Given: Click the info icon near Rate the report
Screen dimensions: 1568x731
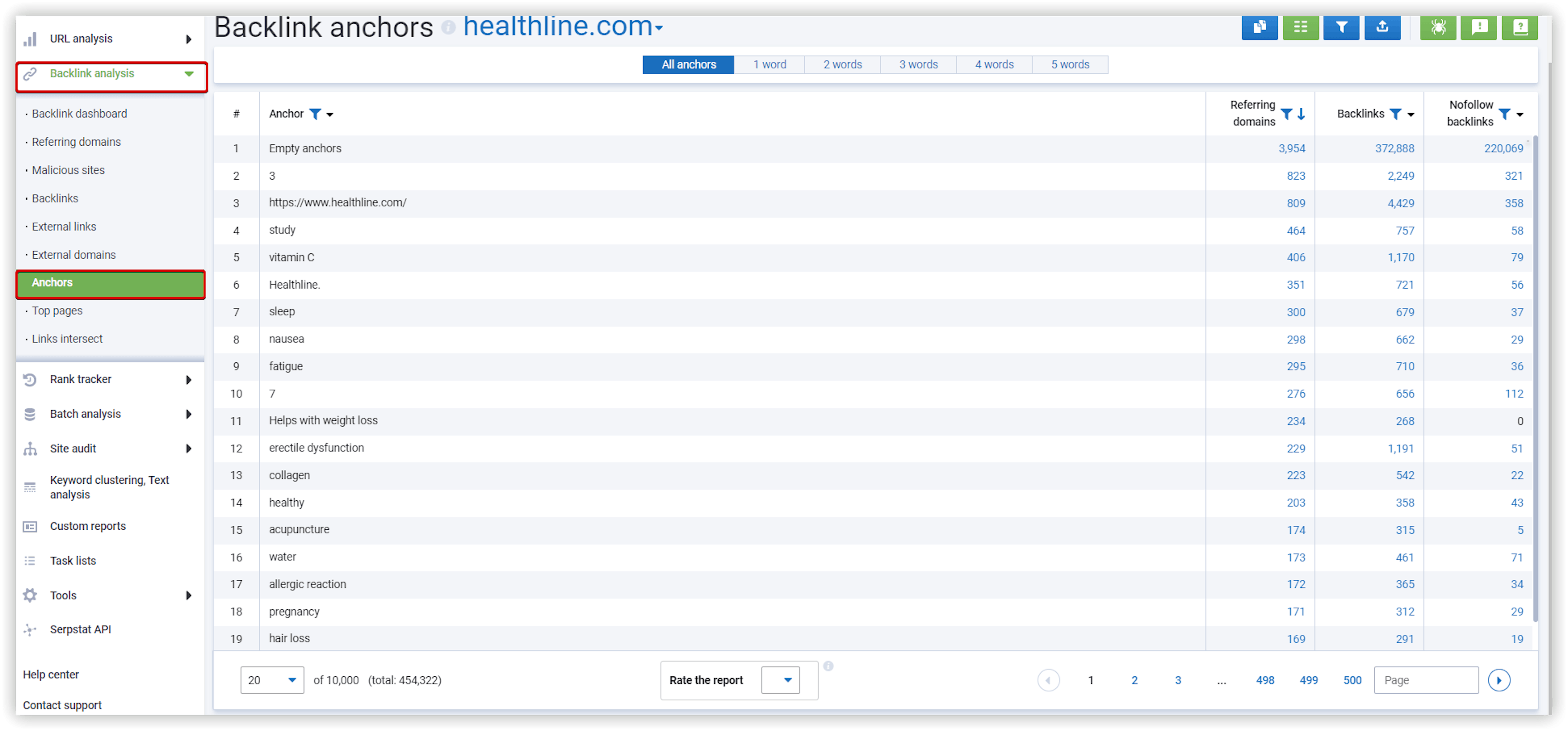Looking at the screenshot, I should pyautogui.click(x=829, y=667).
